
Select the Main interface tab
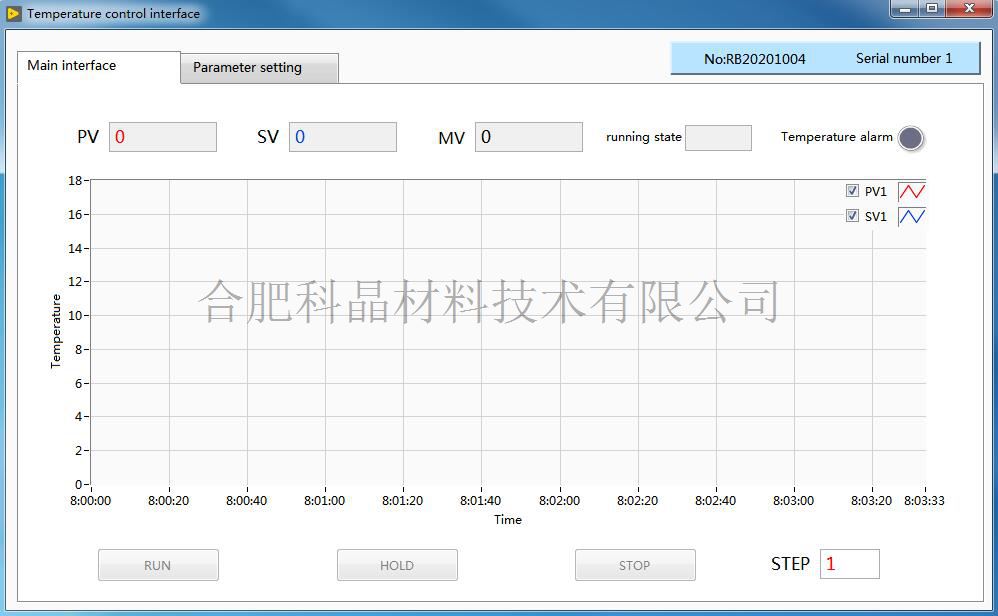click(98, 66)
